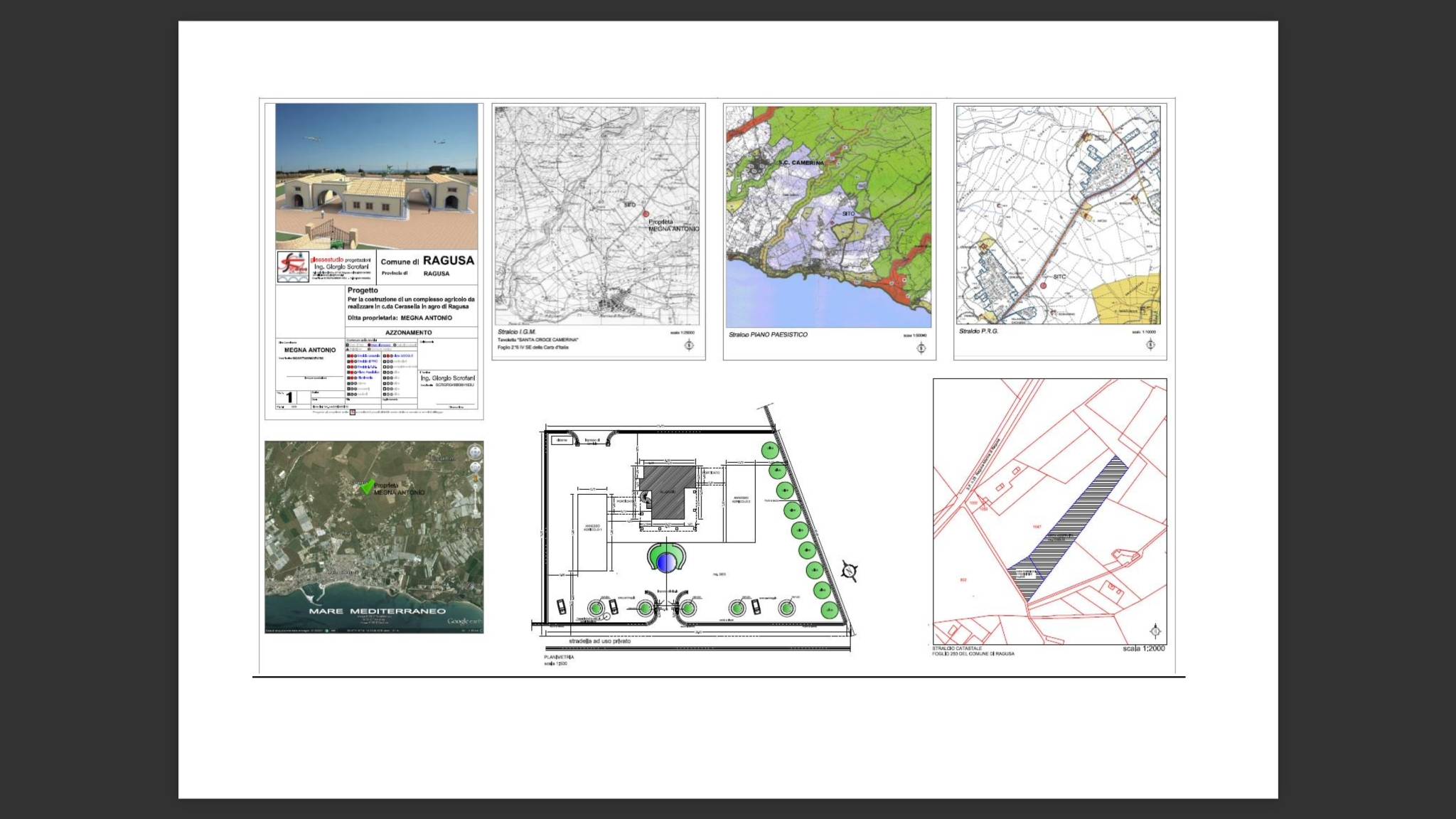Click the Piano Paesistico colored map
Screen dimensions: 1456x819
(x=828, y=217)
